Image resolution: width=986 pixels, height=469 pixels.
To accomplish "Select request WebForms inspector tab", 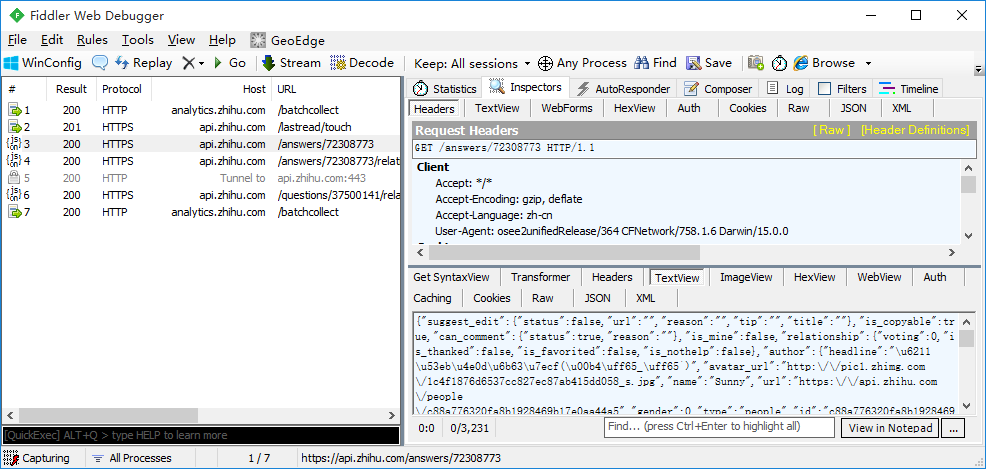I will point(567,108).
